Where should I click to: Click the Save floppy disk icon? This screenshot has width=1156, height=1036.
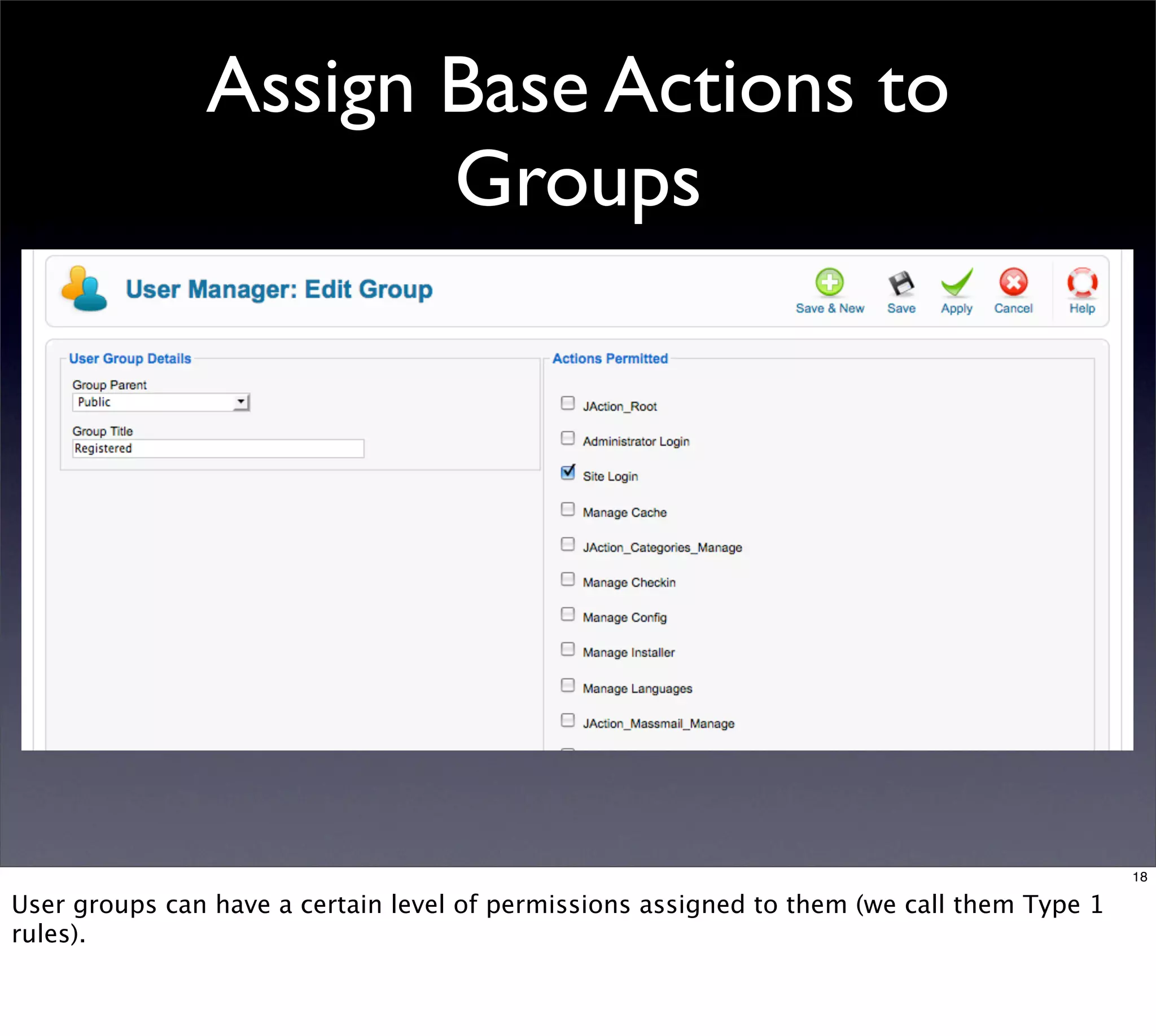click(901, 283)
